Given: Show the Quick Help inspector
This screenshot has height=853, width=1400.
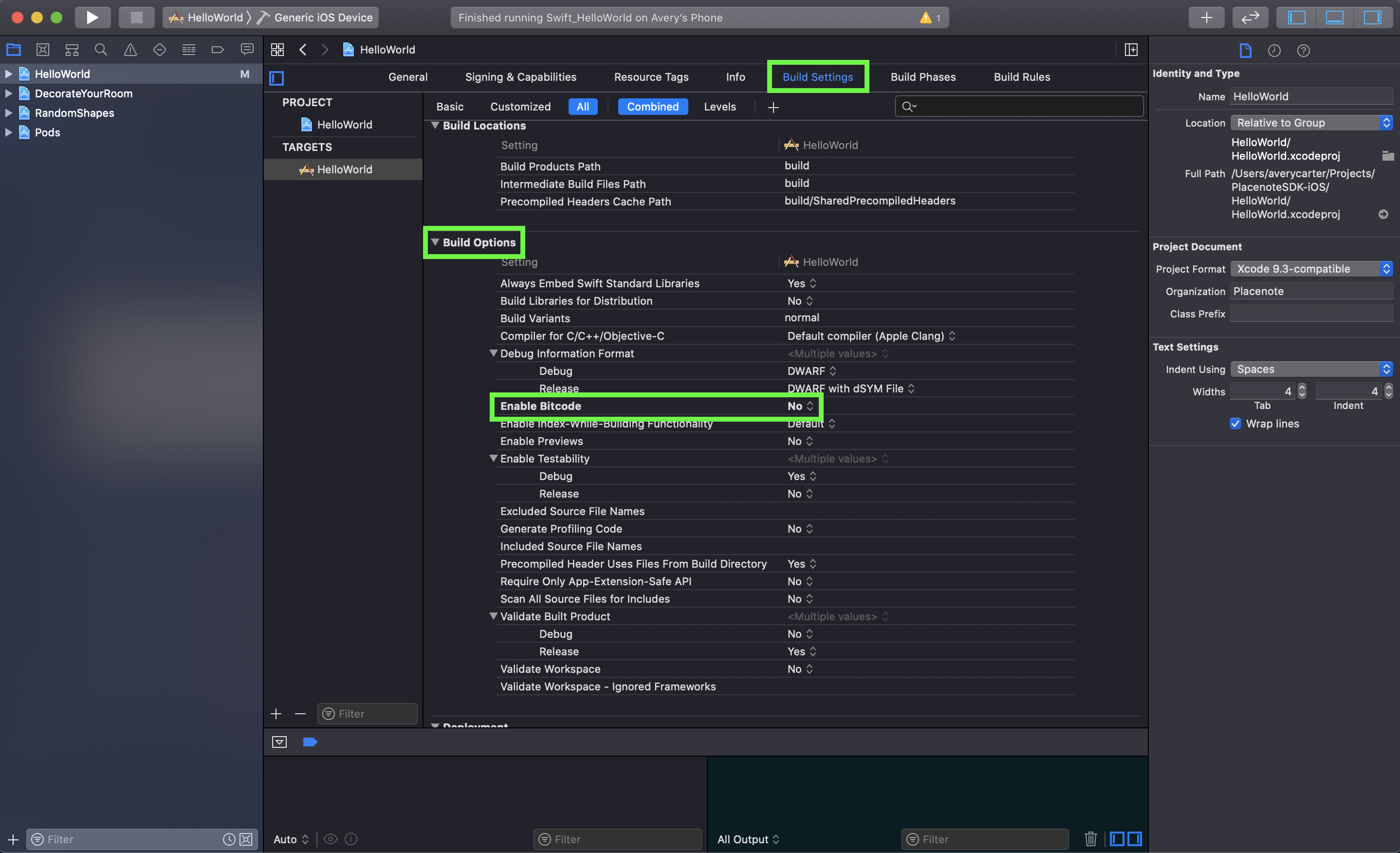Looking at the screenshot, I should (x=1304, y=51).
